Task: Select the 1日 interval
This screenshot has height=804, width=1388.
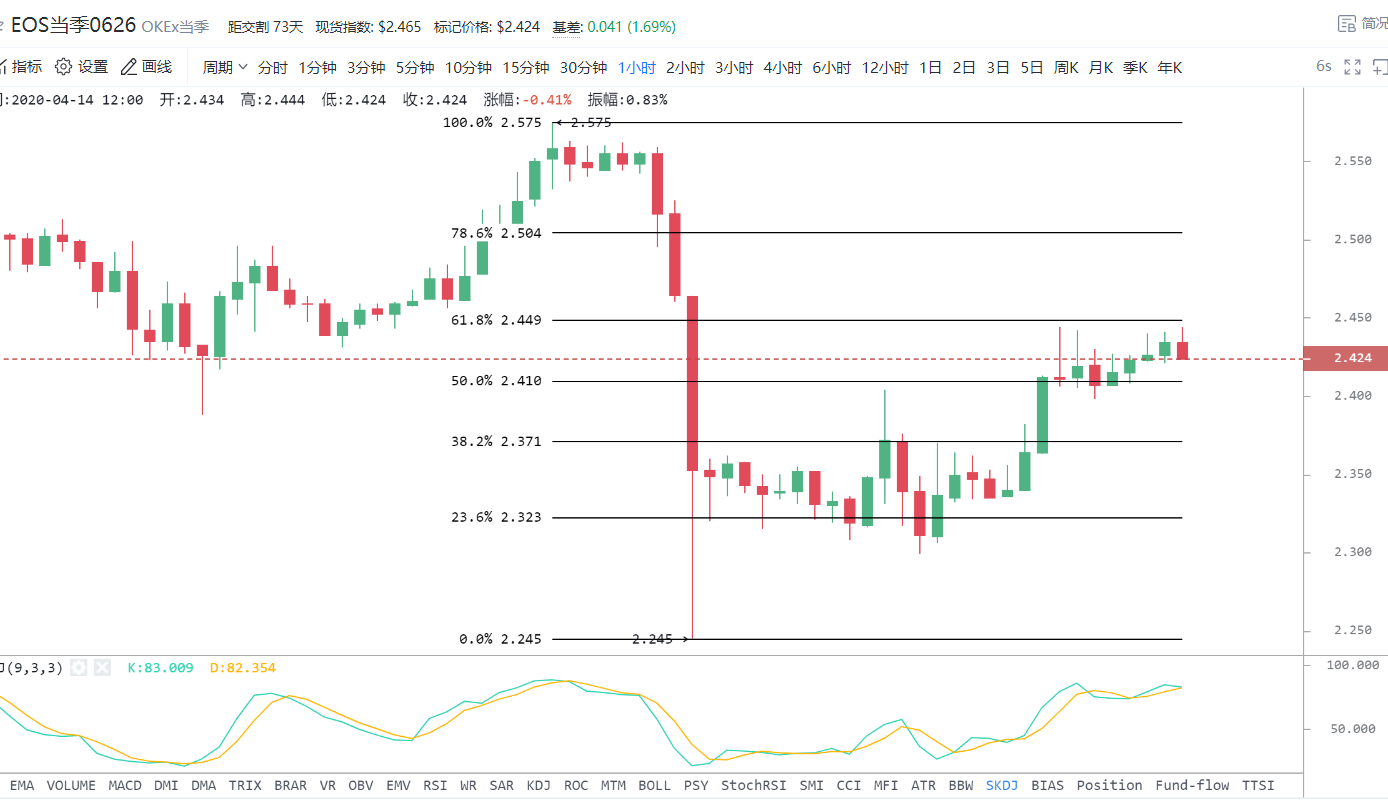Action: (930, 68)
